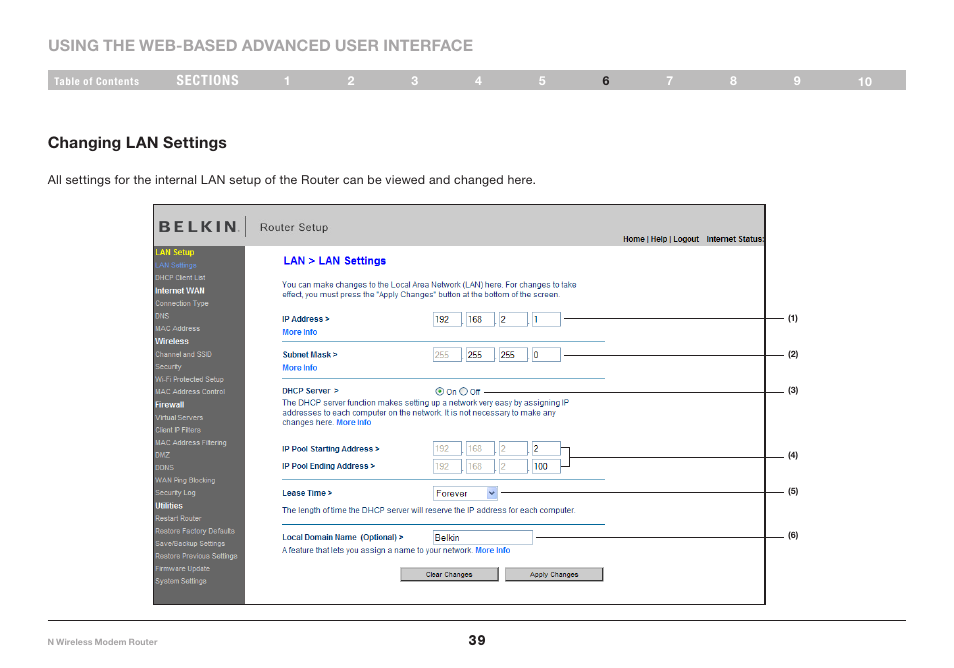Image resolution: width=954 pixels, height=668 pixels.
Task: Click IP Pool Starting Address last octet field
Action: (x=546, y=448)
